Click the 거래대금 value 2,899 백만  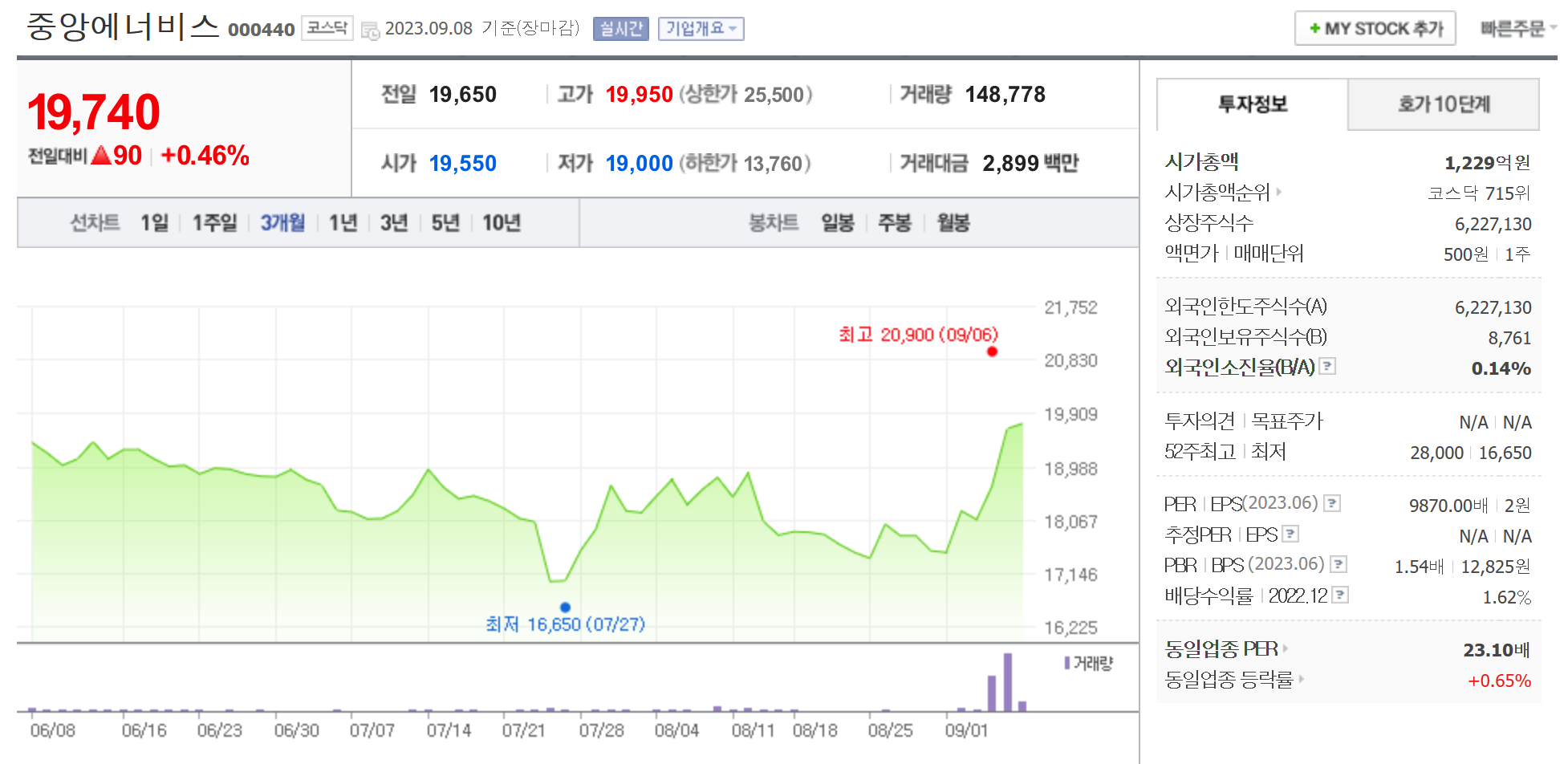click(x=1030, y=164)
